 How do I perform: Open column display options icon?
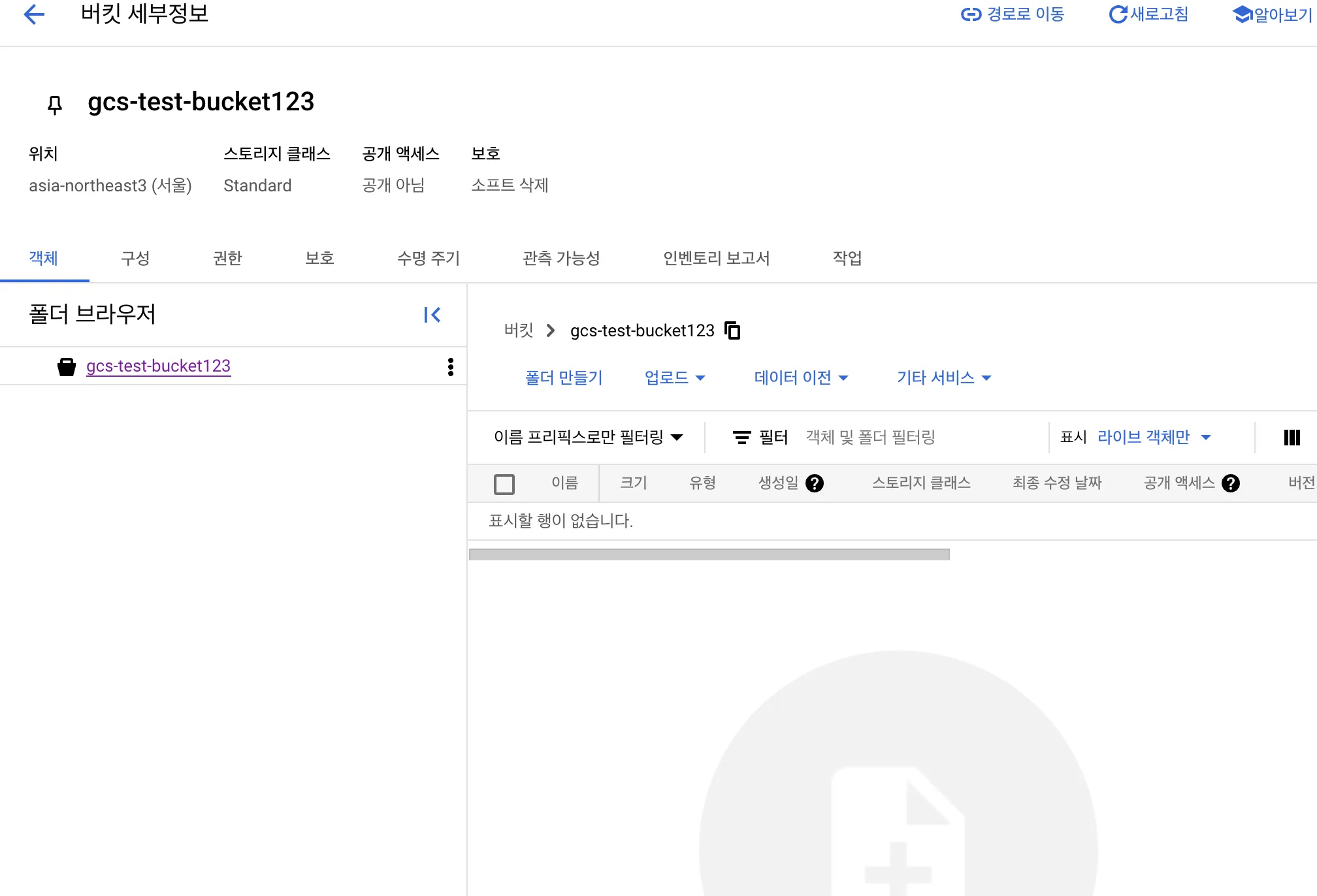pyautogui.click(x=1292, y=437)
